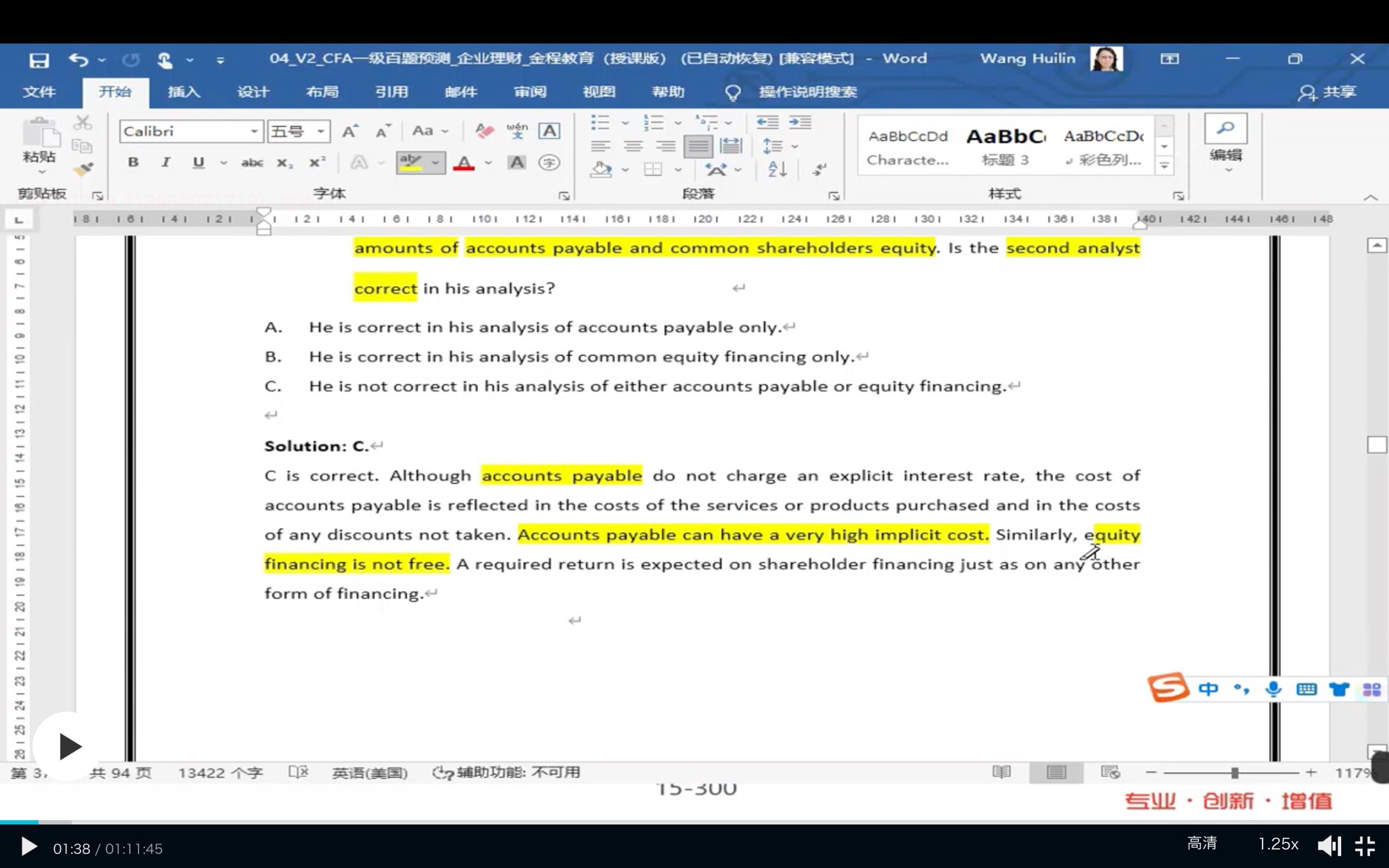Open the font size 五号 dropdown

pos(321,131)
